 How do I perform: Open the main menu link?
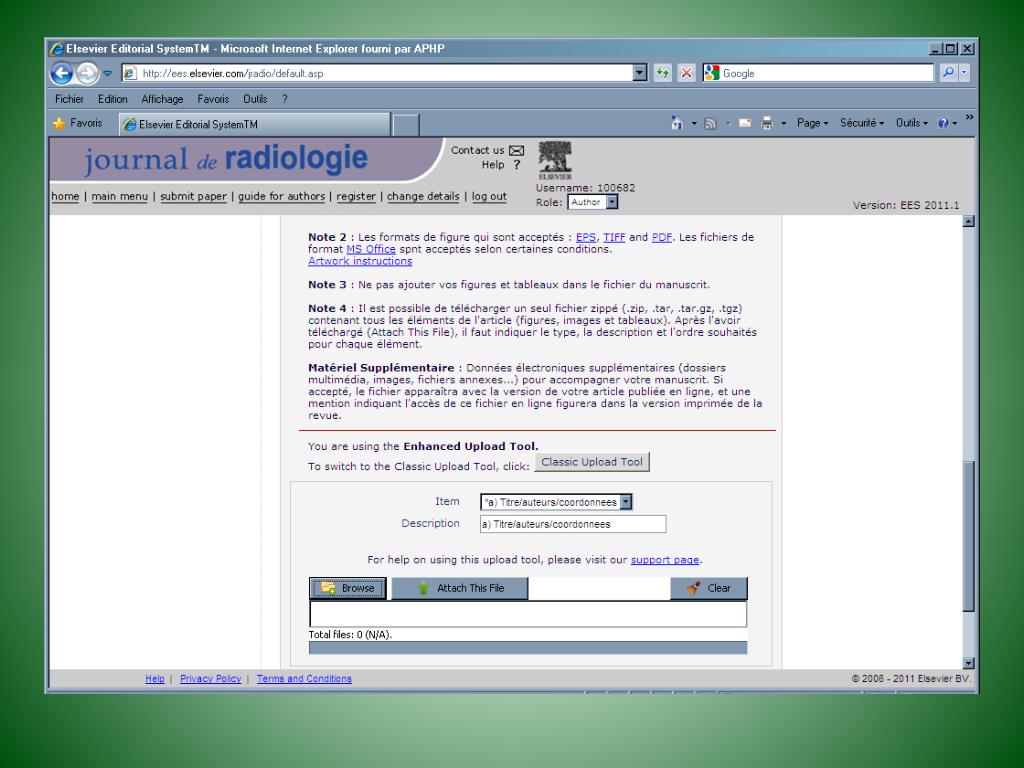click(x=120, y=196)
